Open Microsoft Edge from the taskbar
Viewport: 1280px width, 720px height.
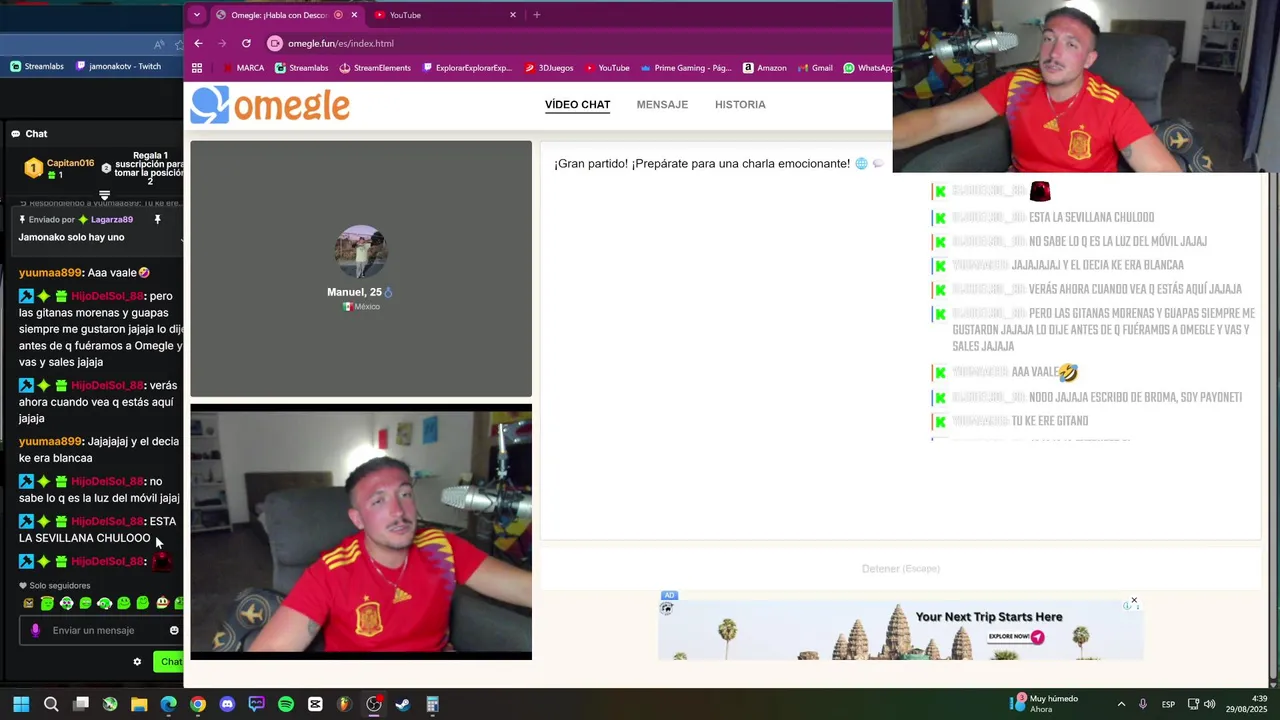tap(168, 704)
